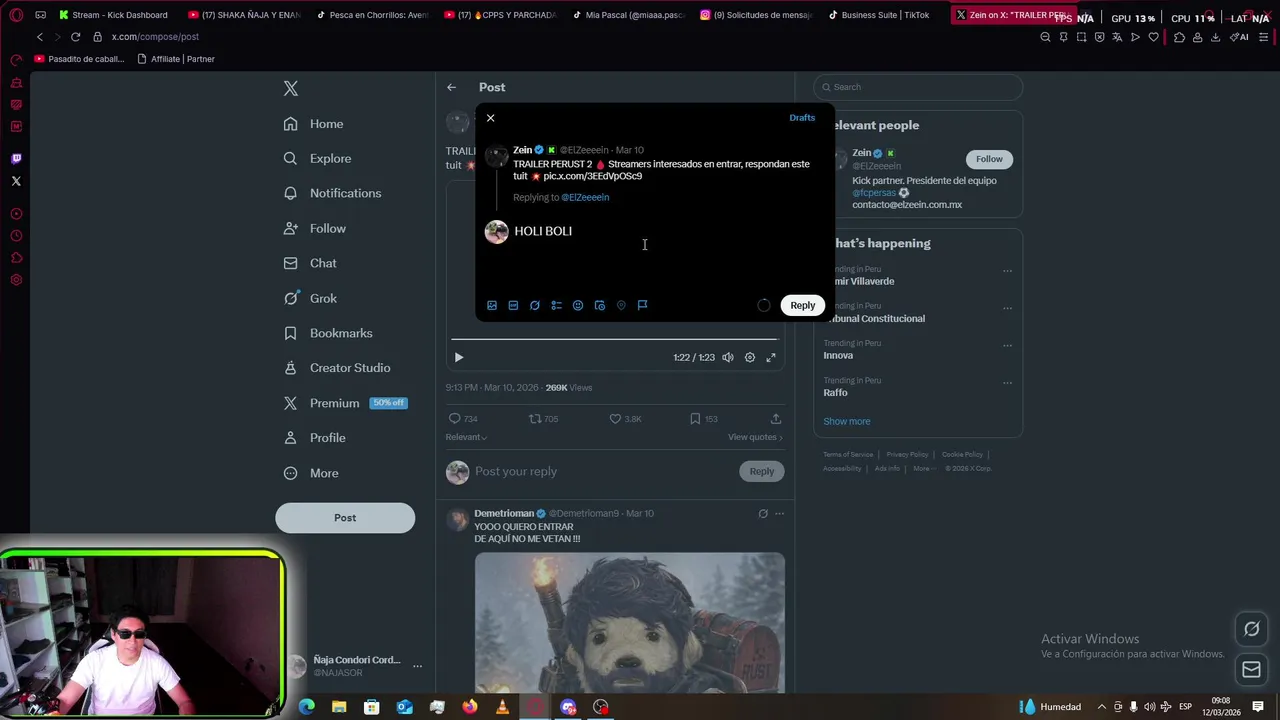Enhance reply with Grok icon

tap(535, 305)
